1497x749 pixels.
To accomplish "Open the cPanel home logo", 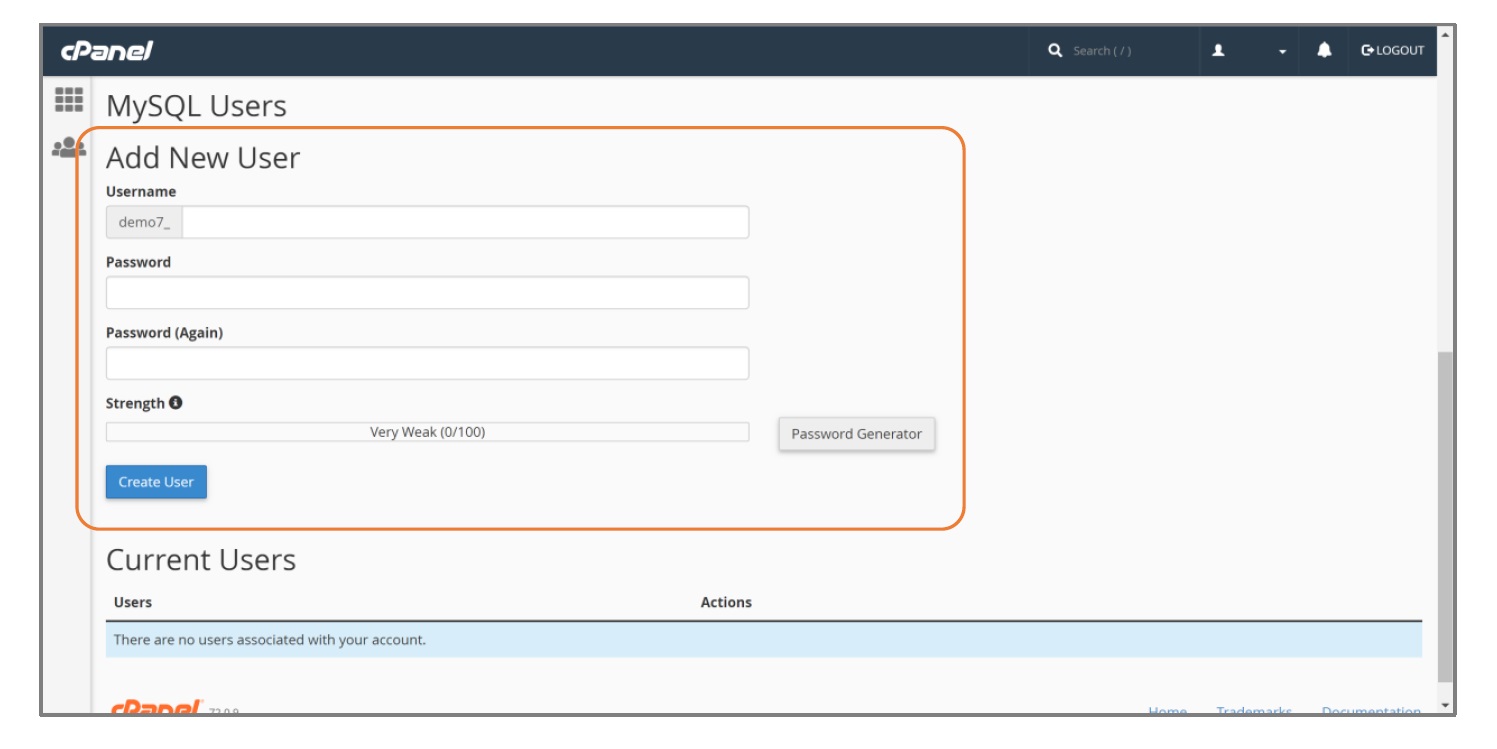I will (107, 50).
